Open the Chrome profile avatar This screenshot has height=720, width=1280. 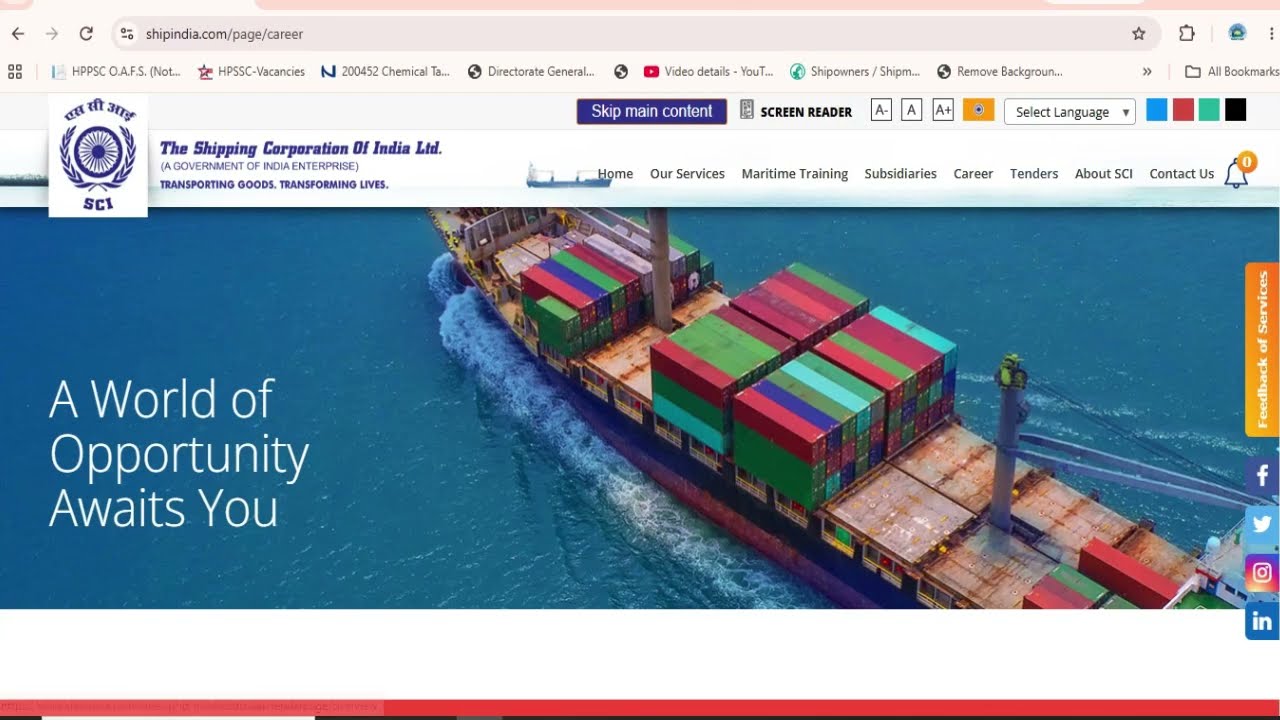coord(1237,33)
